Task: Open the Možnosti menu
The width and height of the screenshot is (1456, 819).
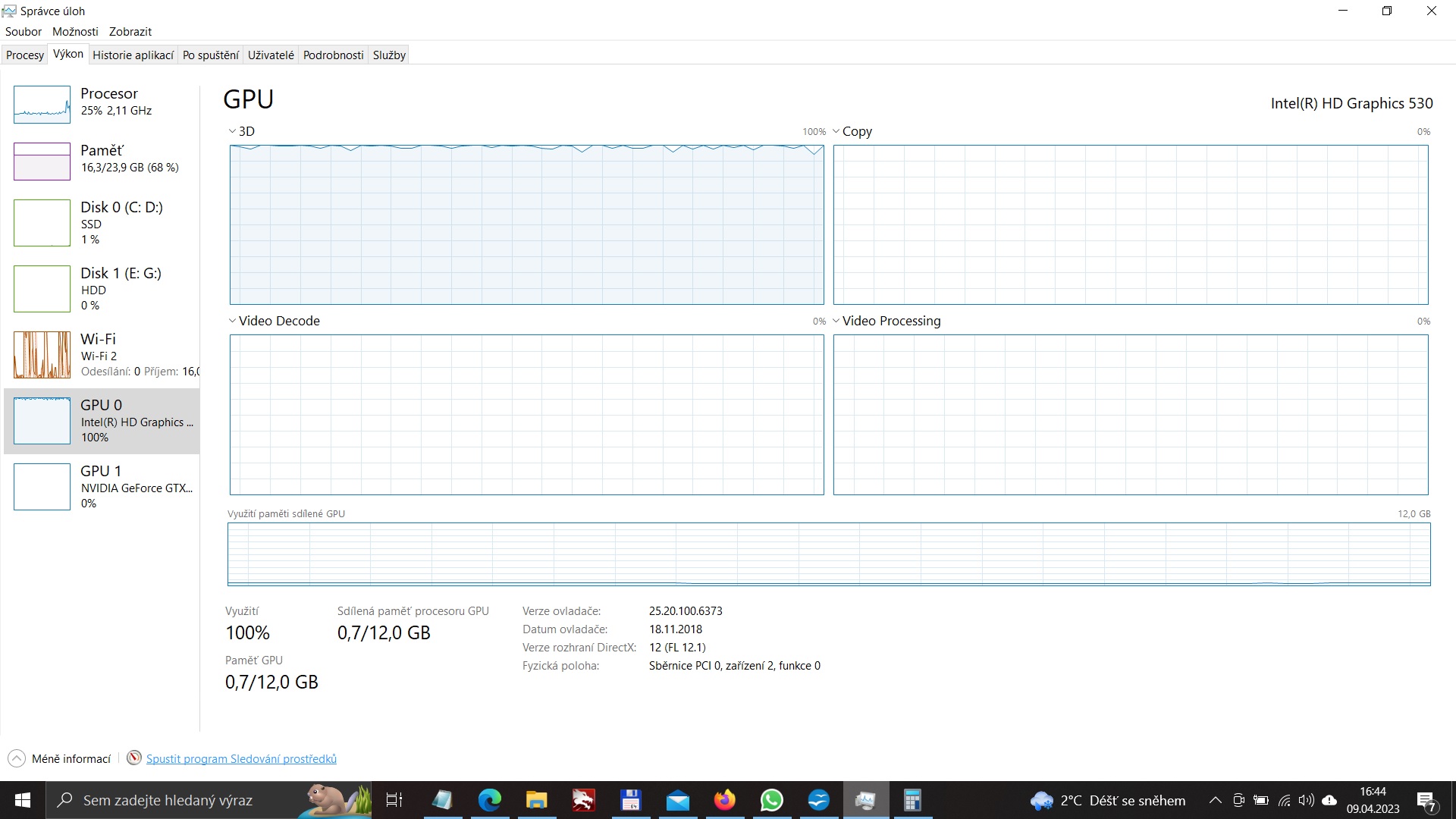Action: [75, 31]
